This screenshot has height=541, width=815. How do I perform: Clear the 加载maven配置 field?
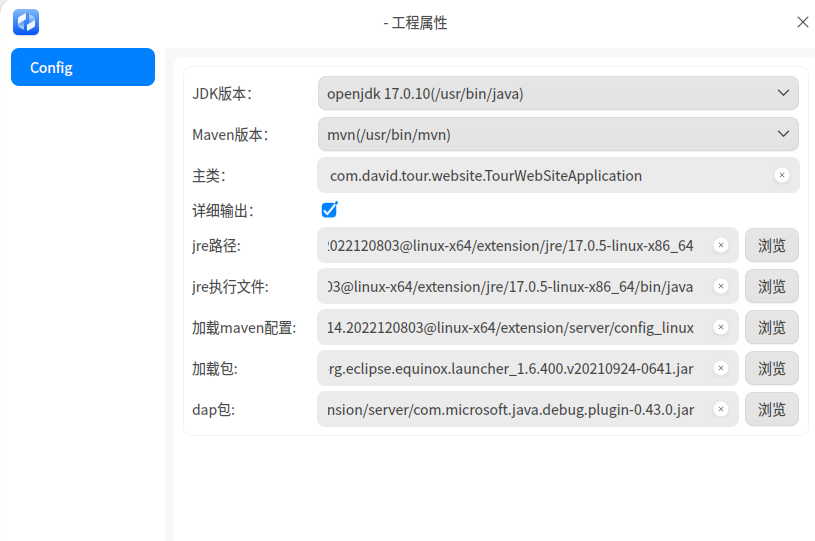tap(721, 327)
